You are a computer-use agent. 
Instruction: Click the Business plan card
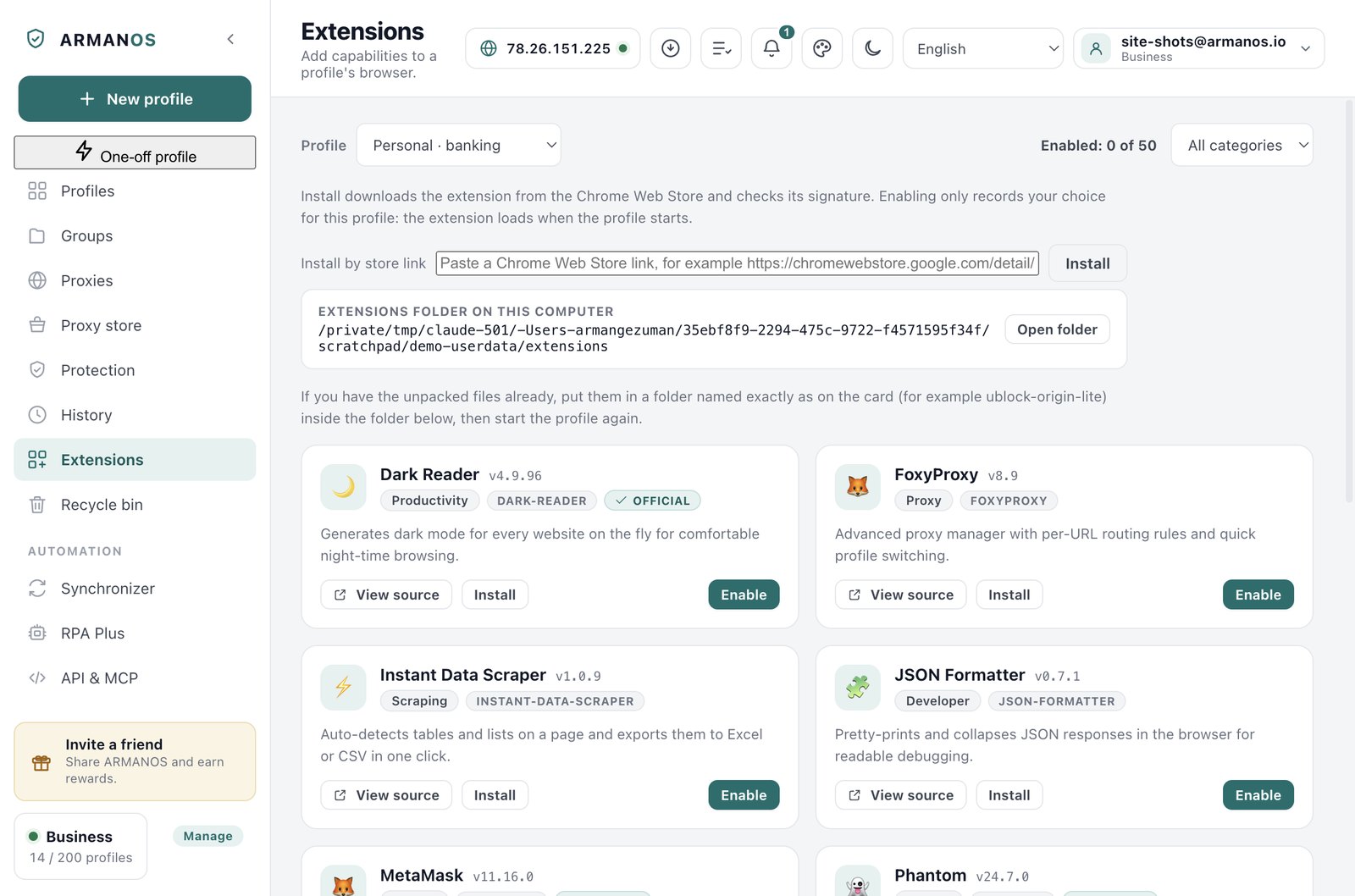pos(80,846)
